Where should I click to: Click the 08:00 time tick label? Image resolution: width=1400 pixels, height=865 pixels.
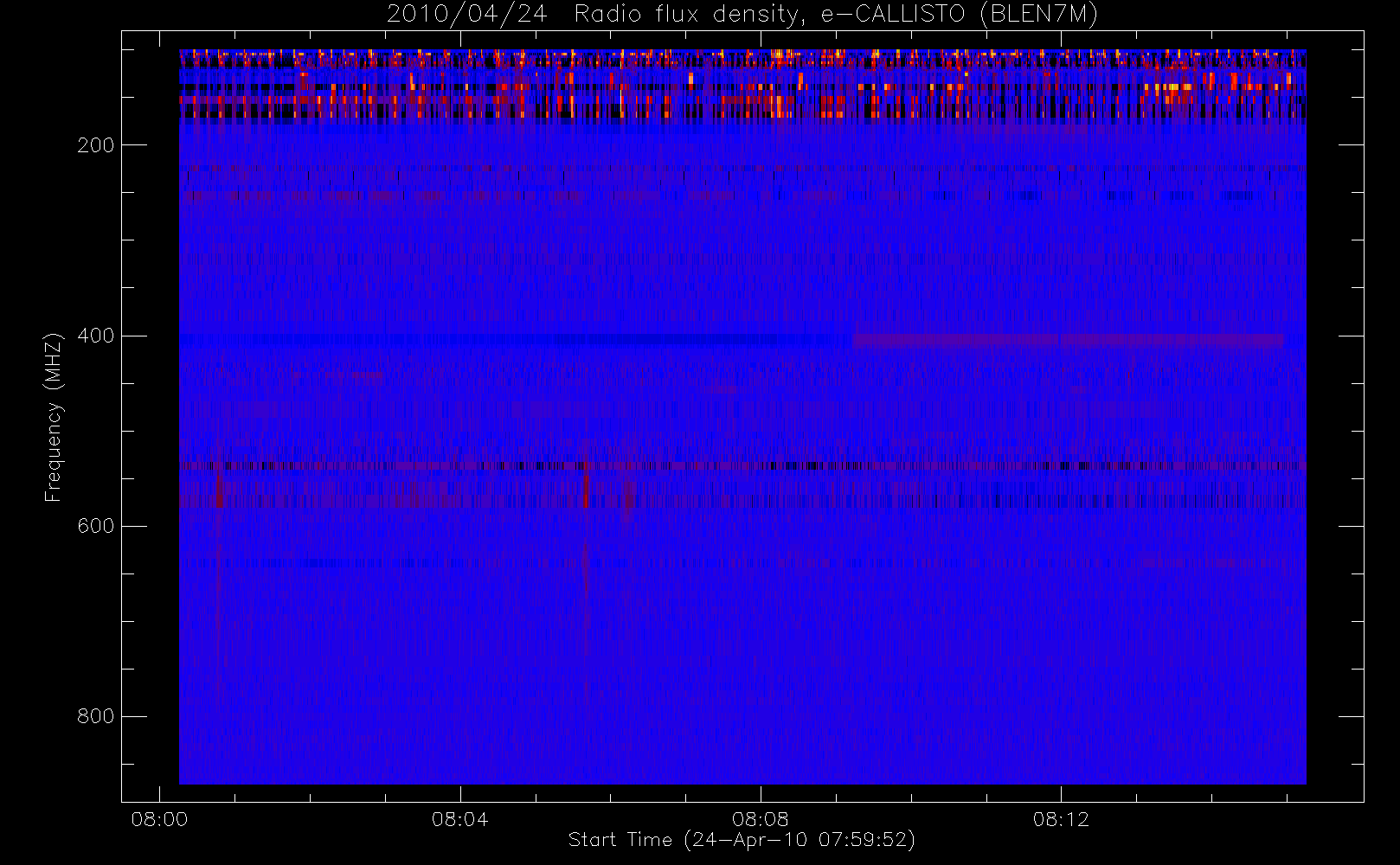click(x=159, y=819)
